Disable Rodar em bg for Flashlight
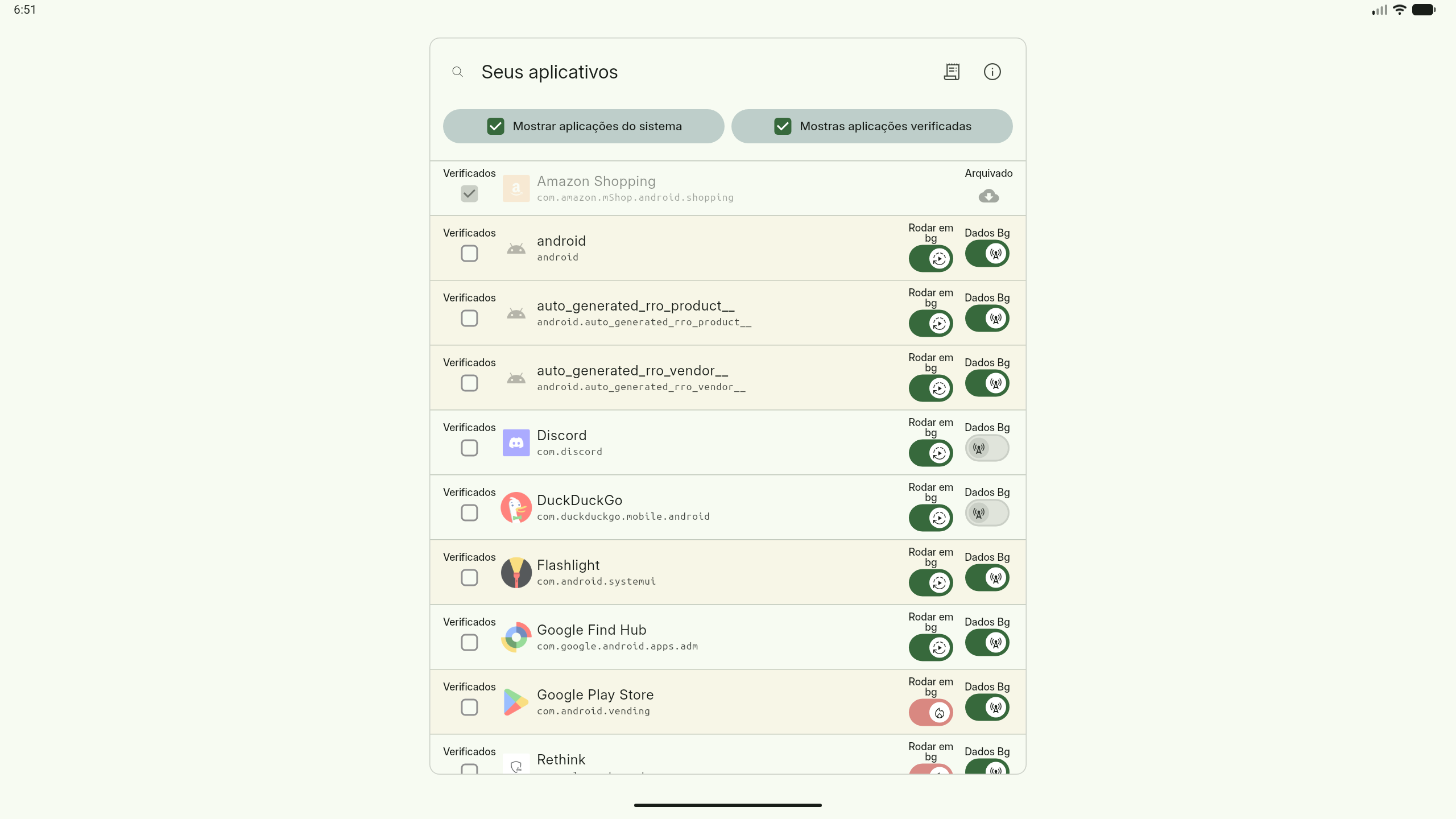Viewport: 1456px width, 819px height. (931, 582)
